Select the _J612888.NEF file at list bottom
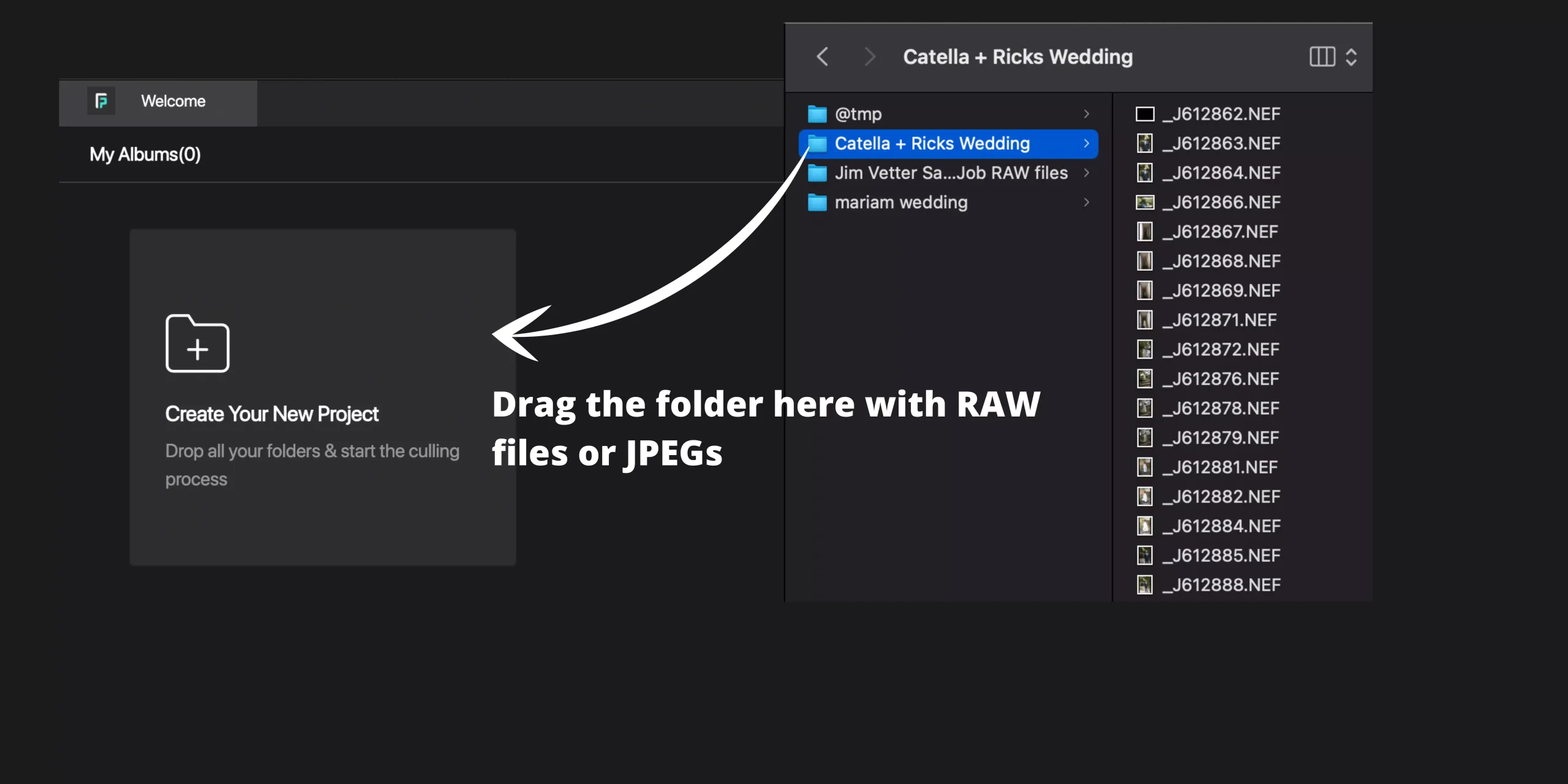This screenshot has height=784, width=1568. pos(1219,584)
